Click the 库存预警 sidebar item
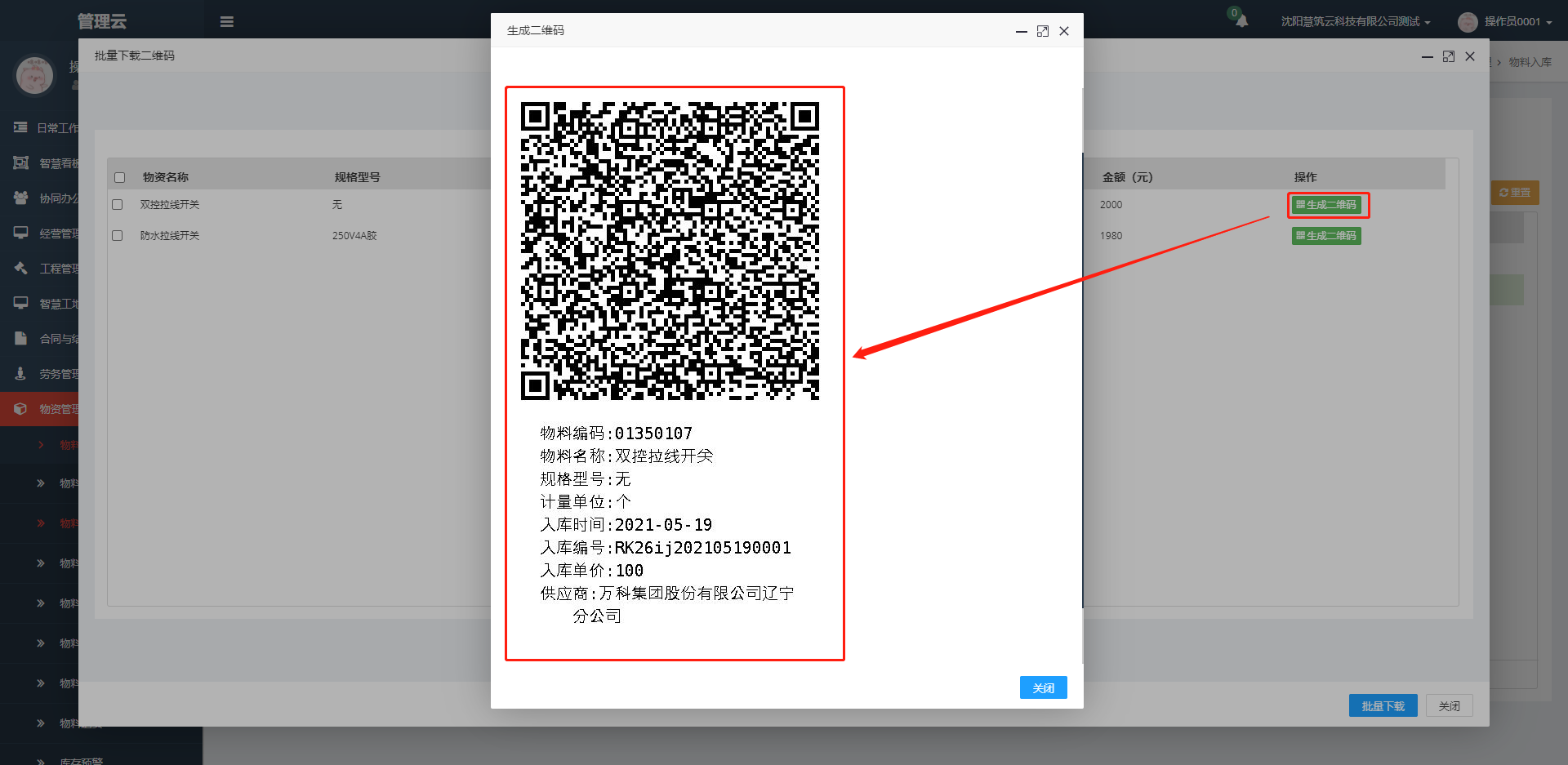 81,761
